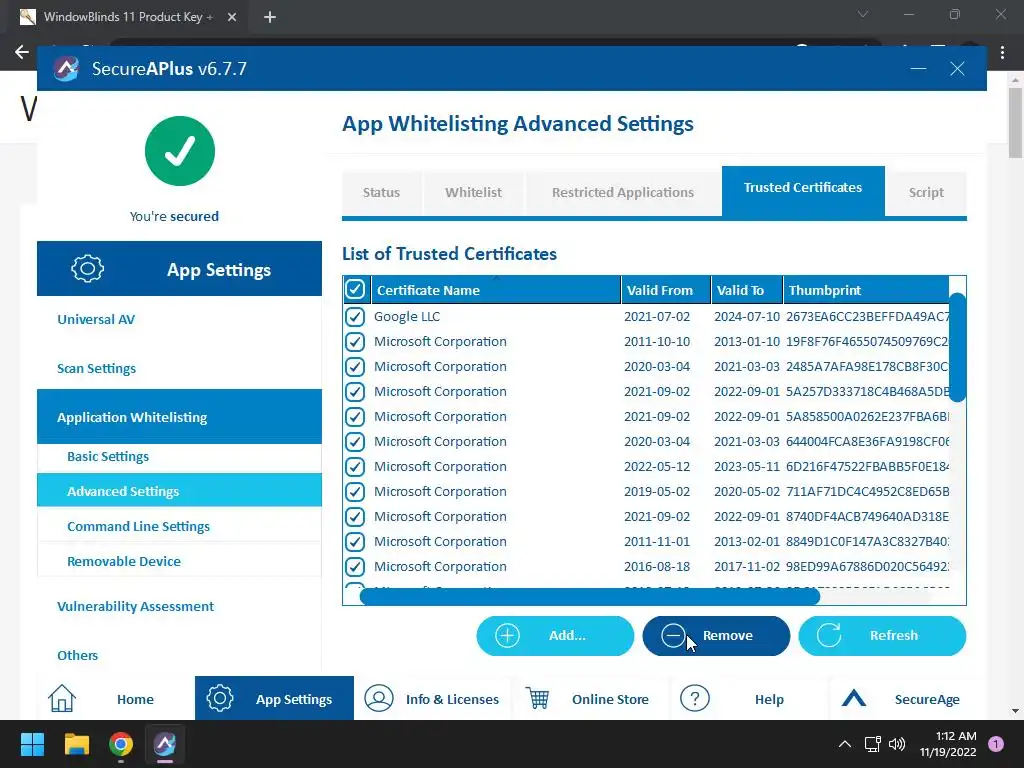Image resolution: width=1024 pixels, height=768 pixels.
Task: Uncheck certificate with thumbprint starting 644004FC
Action: click(355, 441)
